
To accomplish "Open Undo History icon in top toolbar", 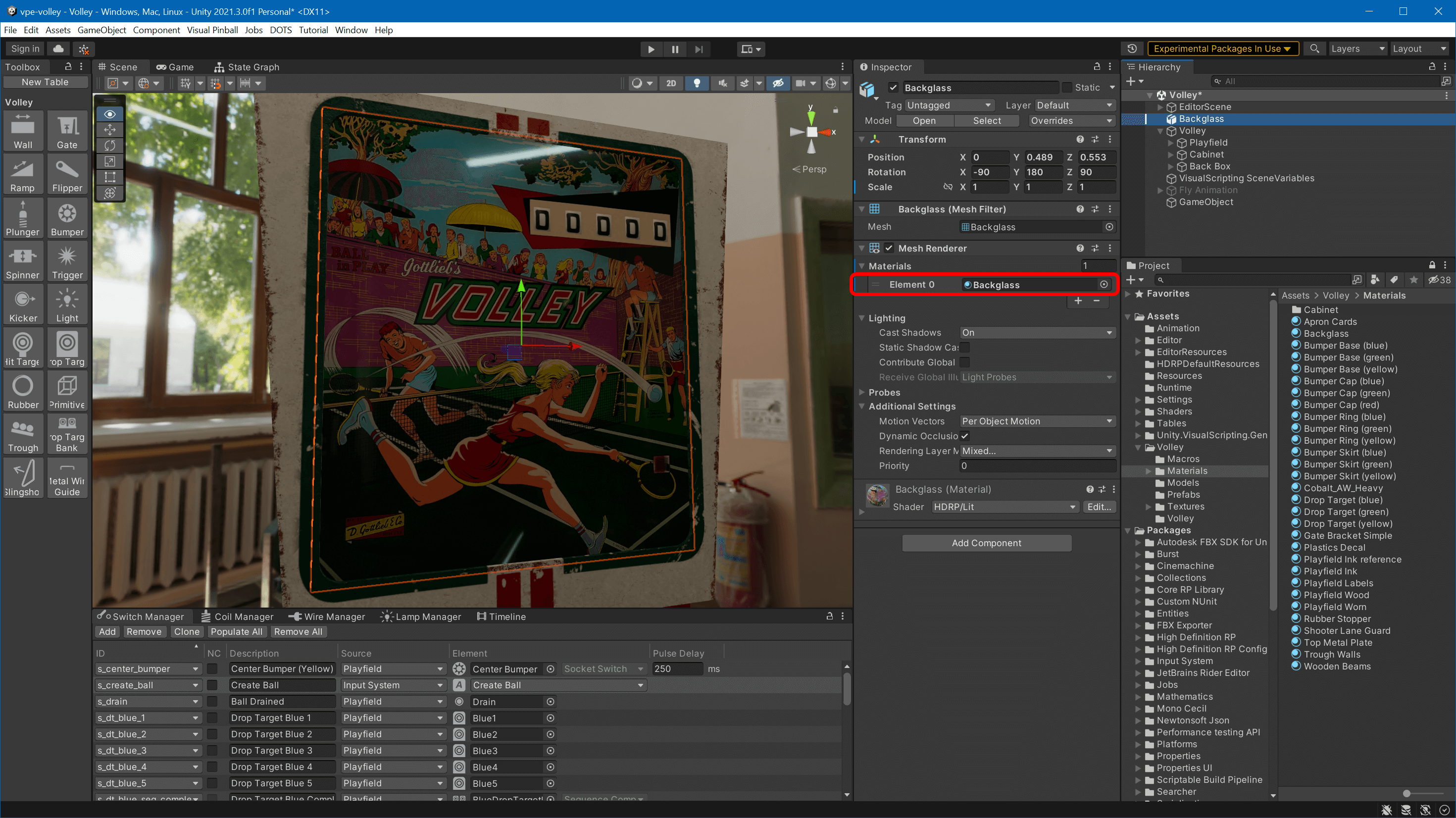I will pyautogui.click(x=1132, y=49).
